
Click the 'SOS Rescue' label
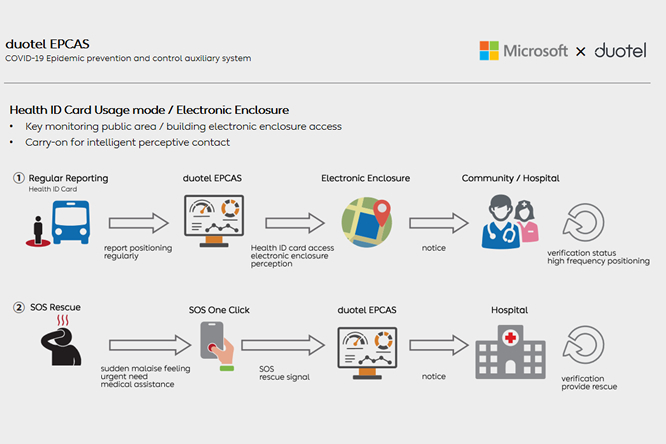pyautogui.click(x=55, y=307)
